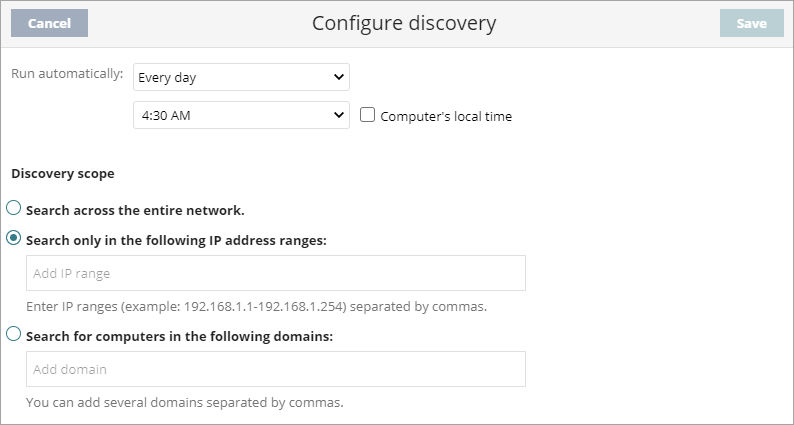Click the 'Computer's local time' label text

446,116
